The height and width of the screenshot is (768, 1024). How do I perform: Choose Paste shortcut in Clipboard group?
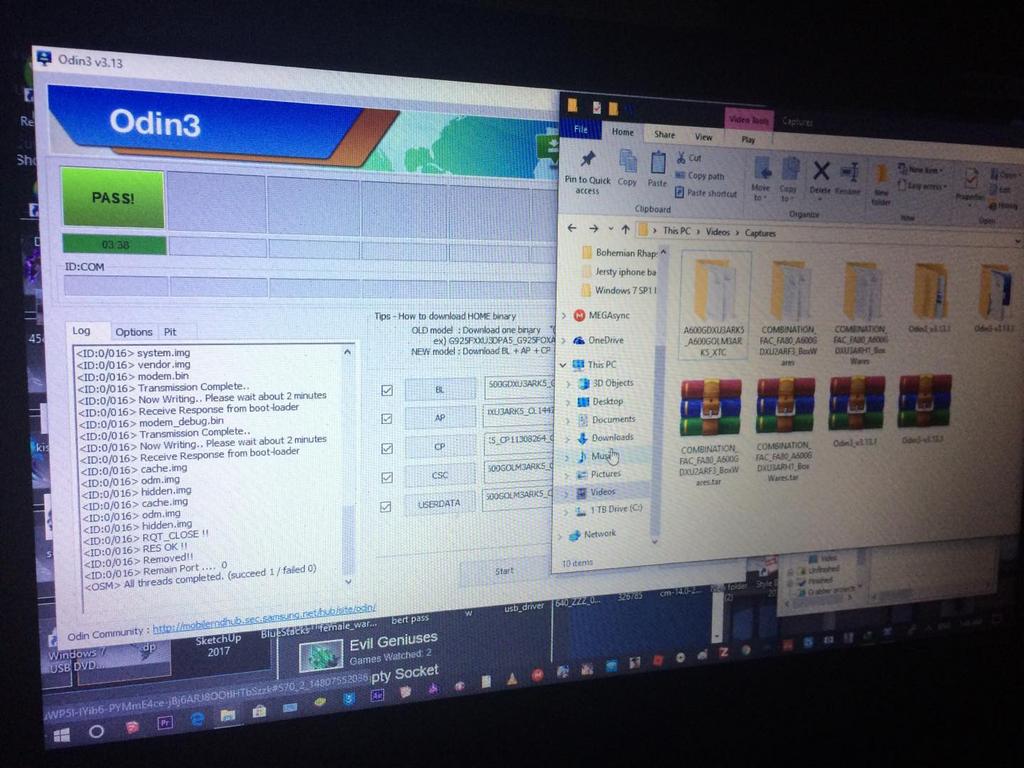705,193
